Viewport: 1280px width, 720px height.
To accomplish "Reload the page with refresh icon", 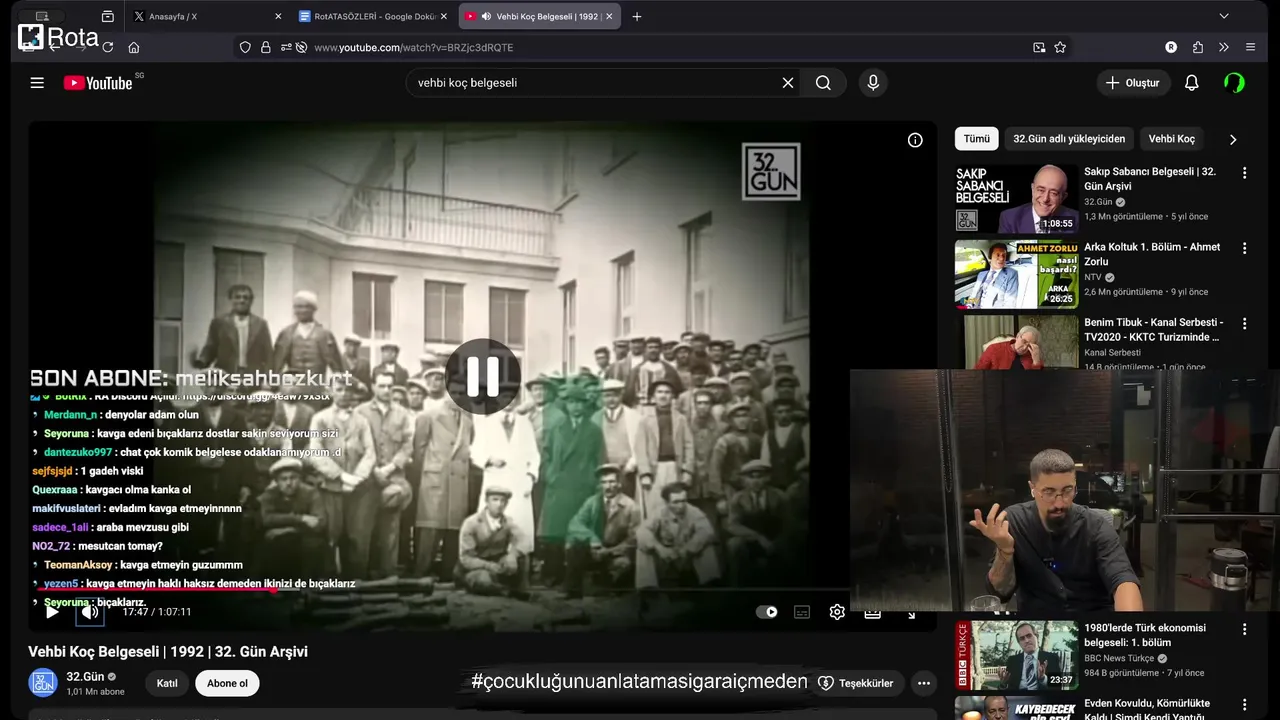I will [107, 47].
